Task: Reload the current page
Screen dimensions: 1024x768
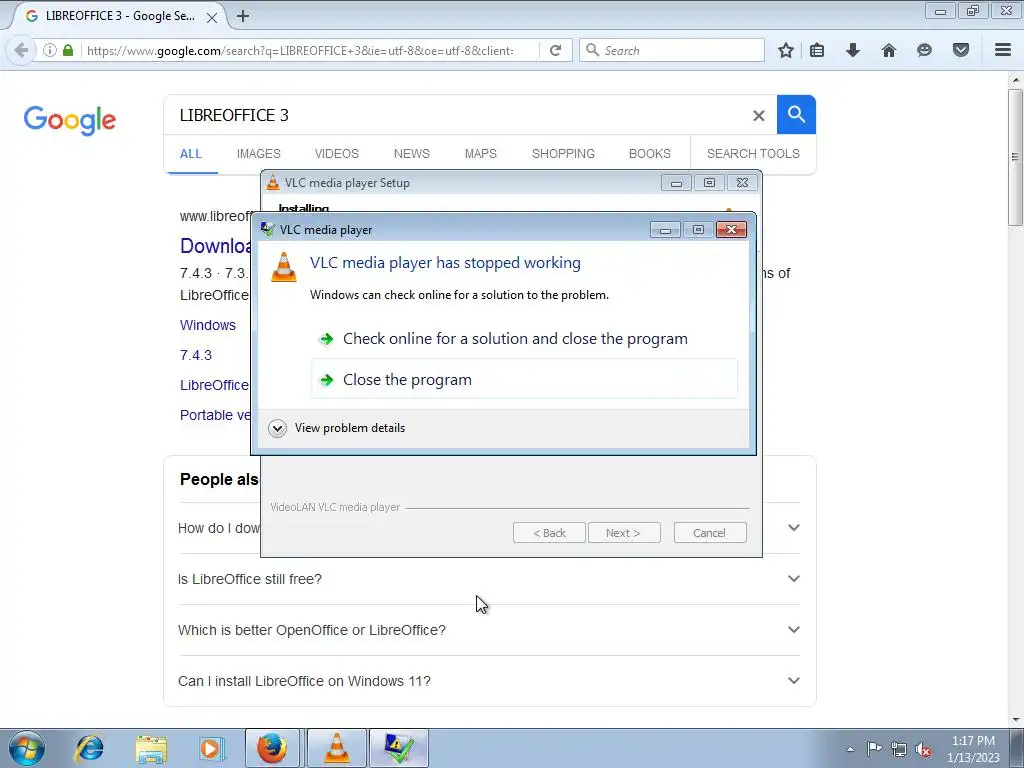Action: tap(555, 50)
